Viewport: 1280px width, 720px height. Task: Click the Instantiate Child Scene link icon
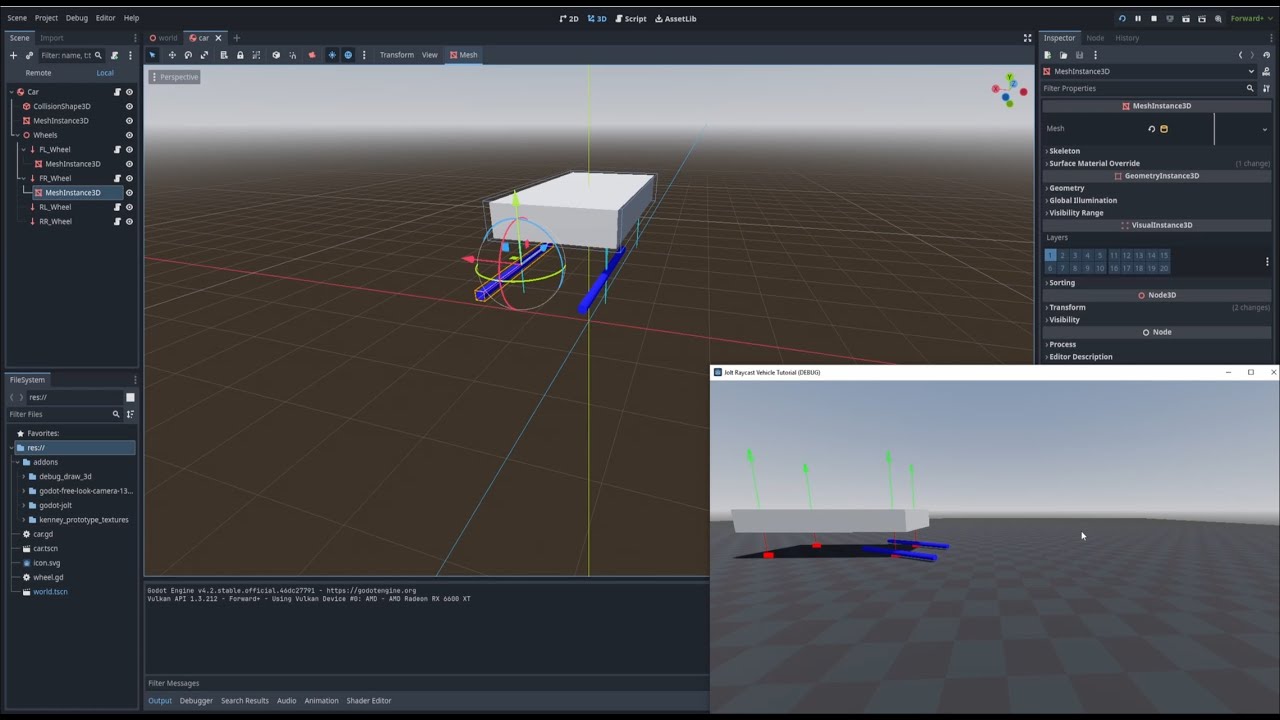29,55
